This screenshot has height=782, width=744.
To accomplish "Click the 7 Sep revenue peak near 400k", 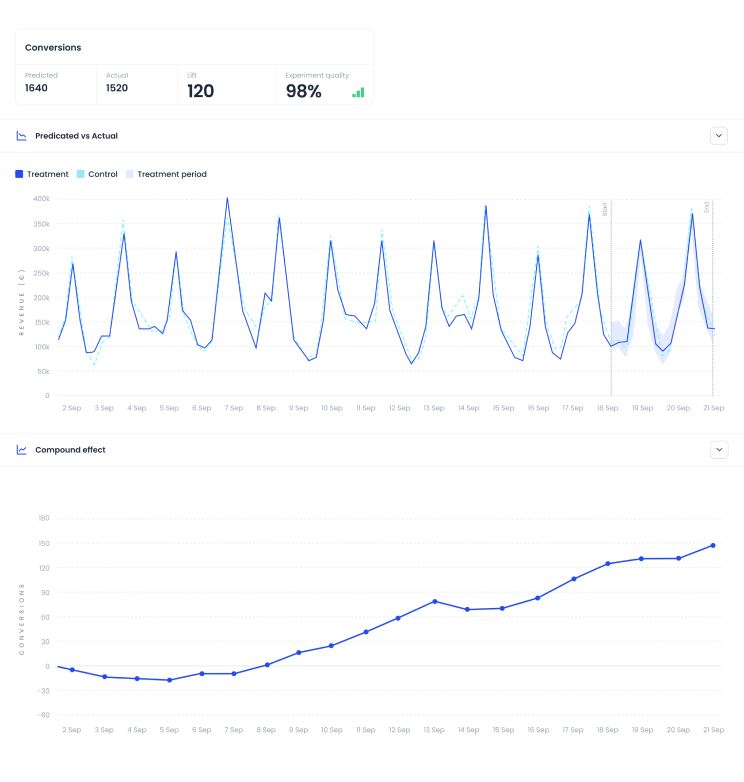I will (x=227, y=198).
